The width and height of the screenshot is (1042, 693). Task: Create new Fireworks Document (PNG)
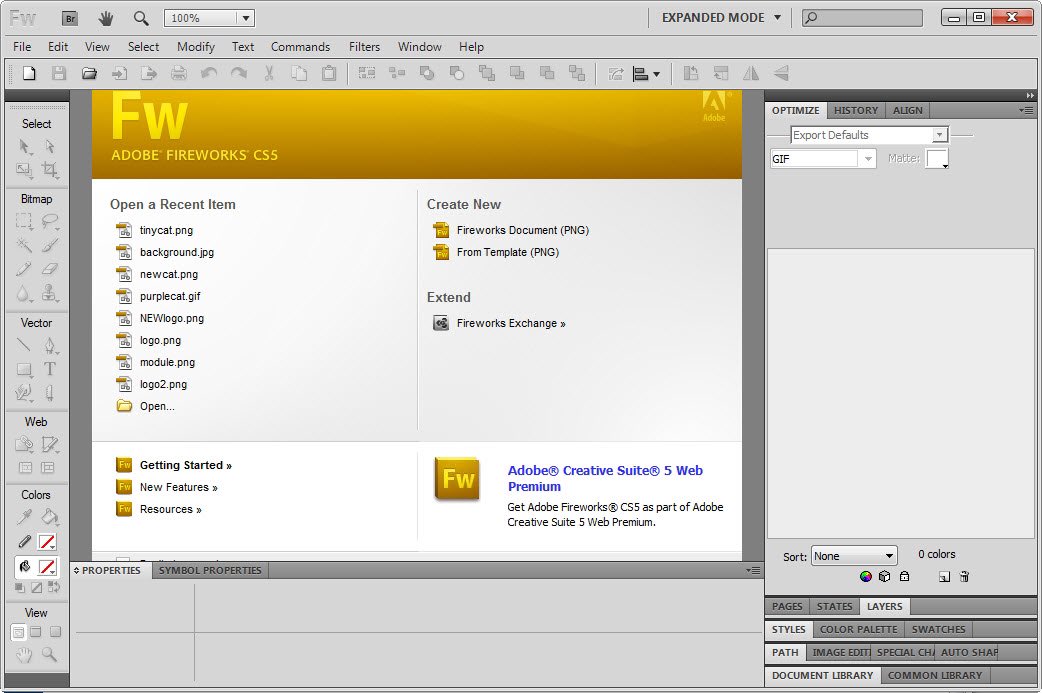pos(522,230)
